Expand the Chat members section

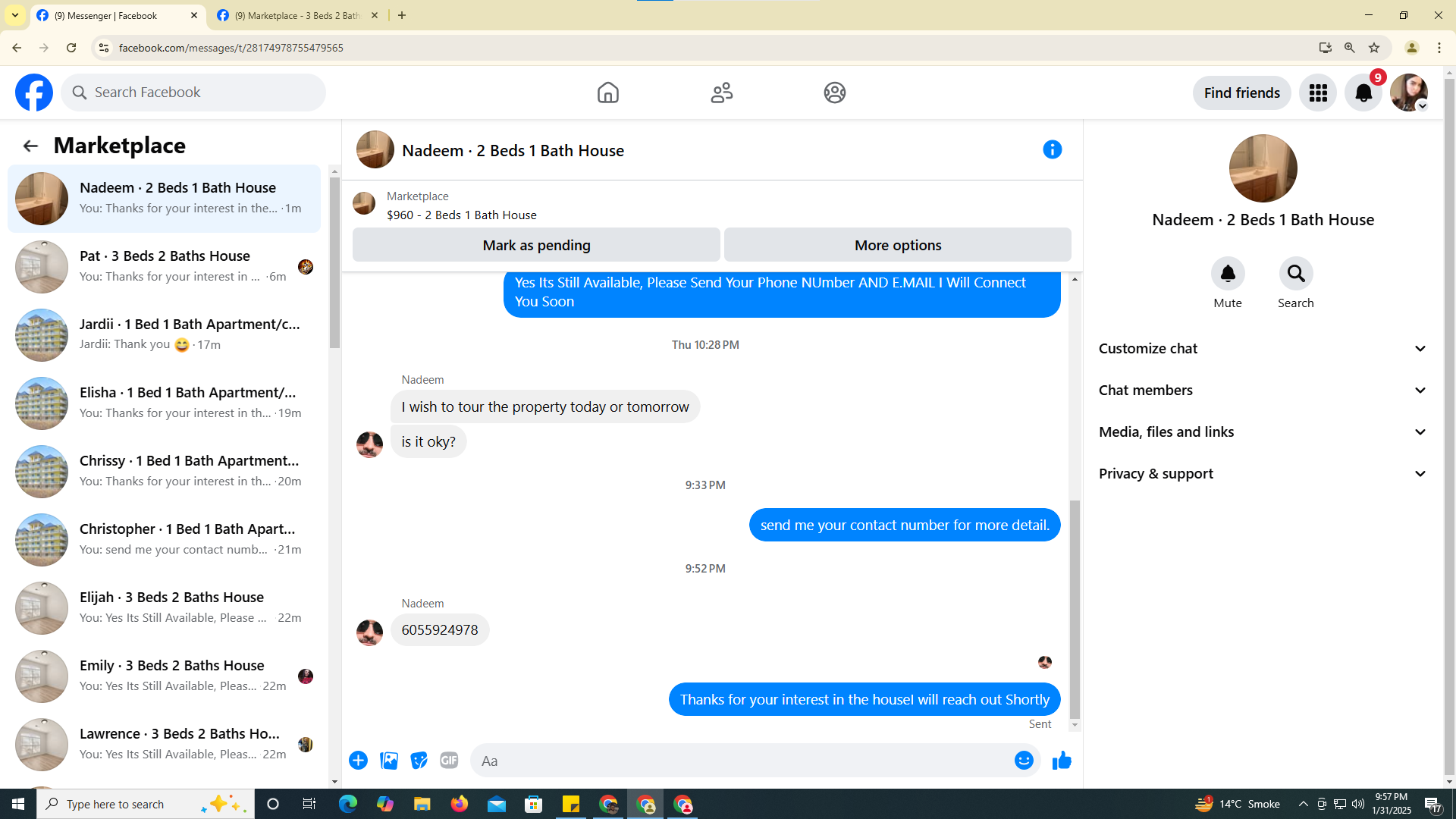coord(1263,391)
